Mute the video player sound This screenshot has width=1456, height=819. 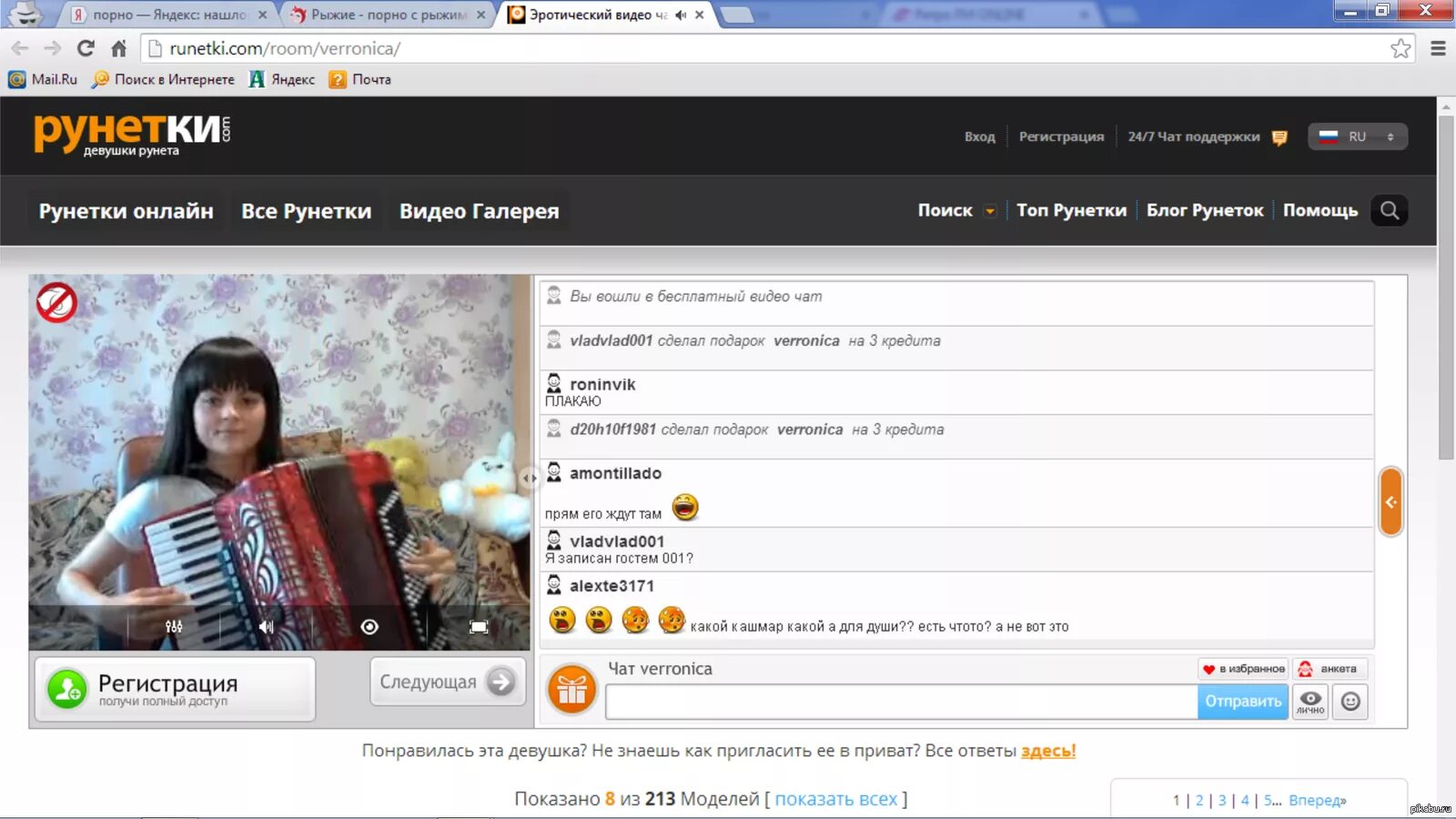tap(266, 626)
